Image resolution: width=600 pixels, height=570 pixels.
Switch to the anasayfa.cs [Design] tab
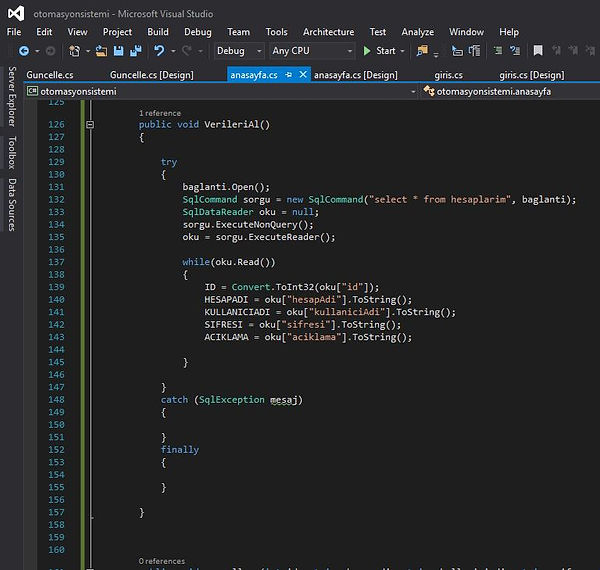click(x=355, y=75)
